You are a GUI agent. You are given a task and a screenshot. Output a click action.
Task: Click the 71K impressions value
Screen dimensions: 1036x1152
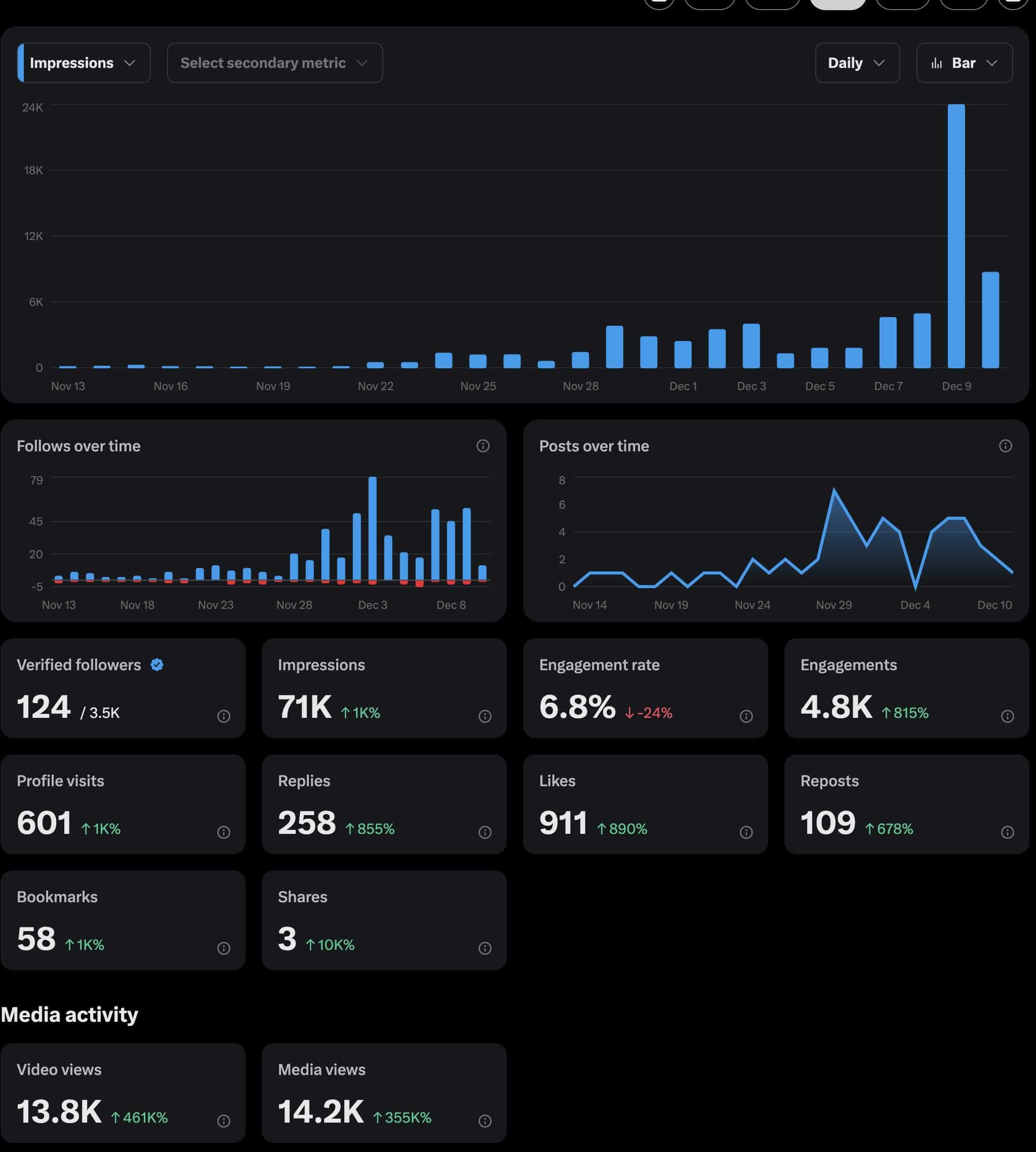304,707
